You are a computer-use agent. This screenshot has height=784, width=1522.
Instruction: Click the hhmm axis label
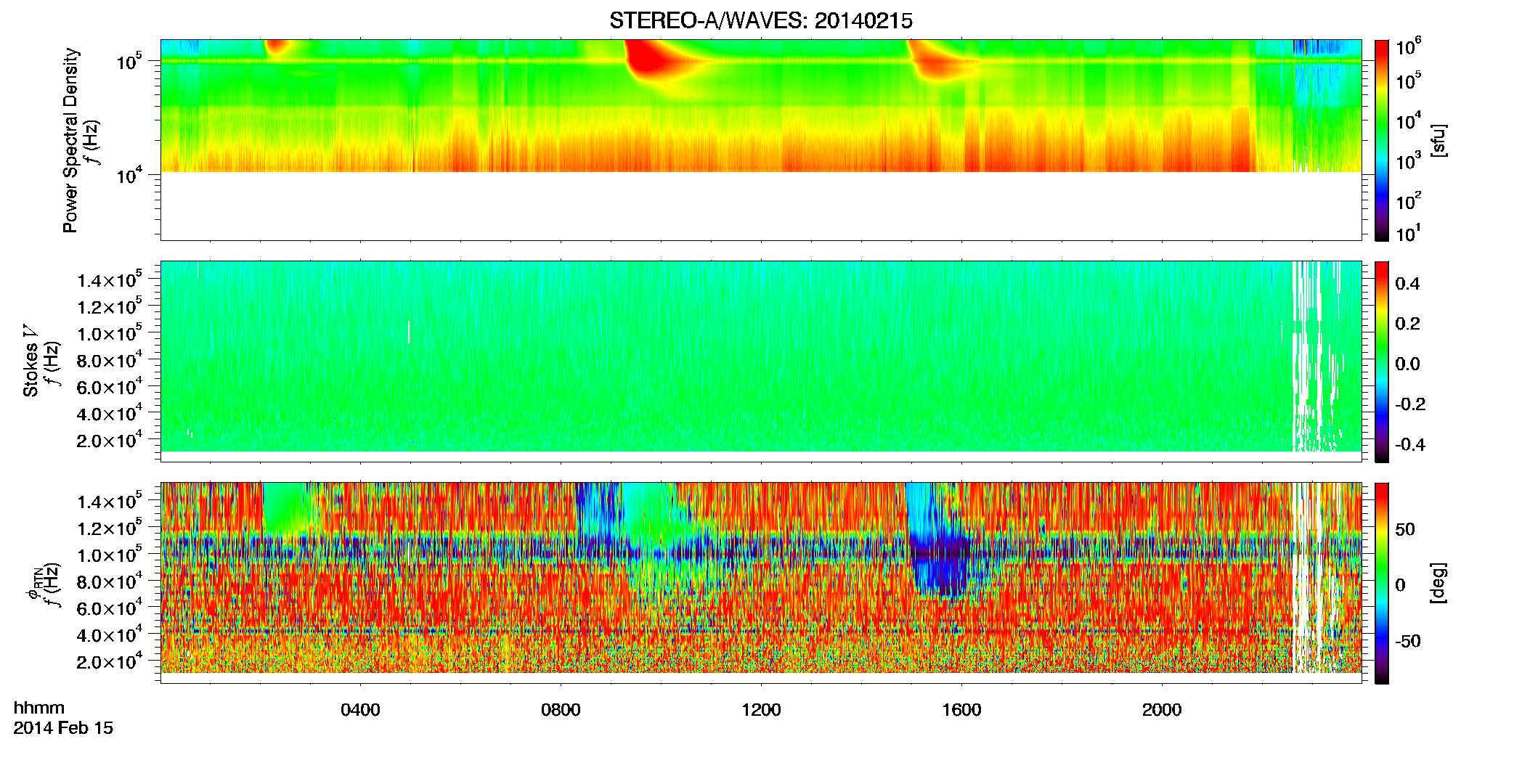click(39, 709)
